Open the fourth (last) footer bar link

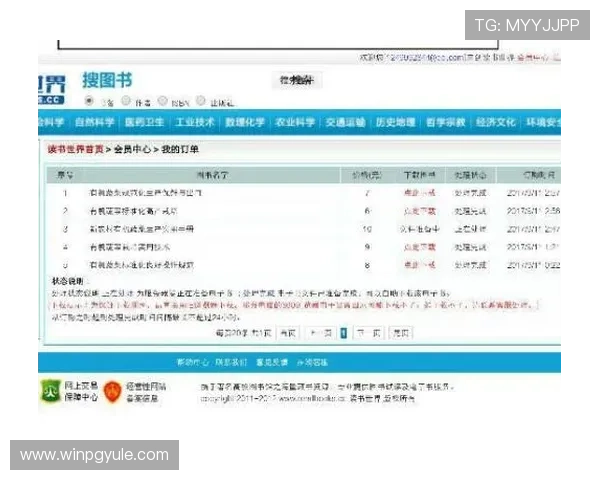(x=312, y=362)
